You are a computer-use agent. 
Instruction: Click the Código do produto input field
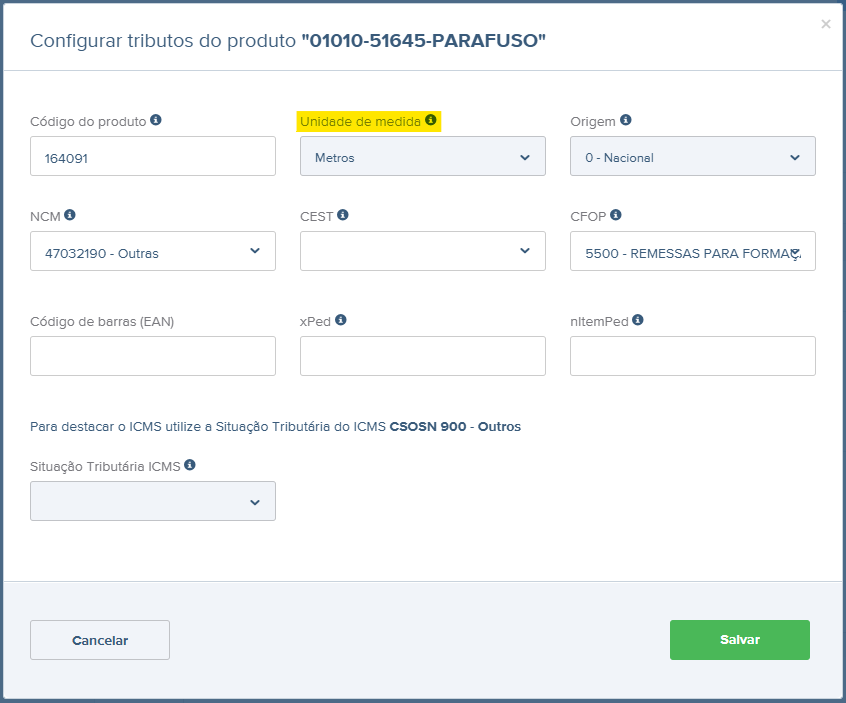pos(152,157)
